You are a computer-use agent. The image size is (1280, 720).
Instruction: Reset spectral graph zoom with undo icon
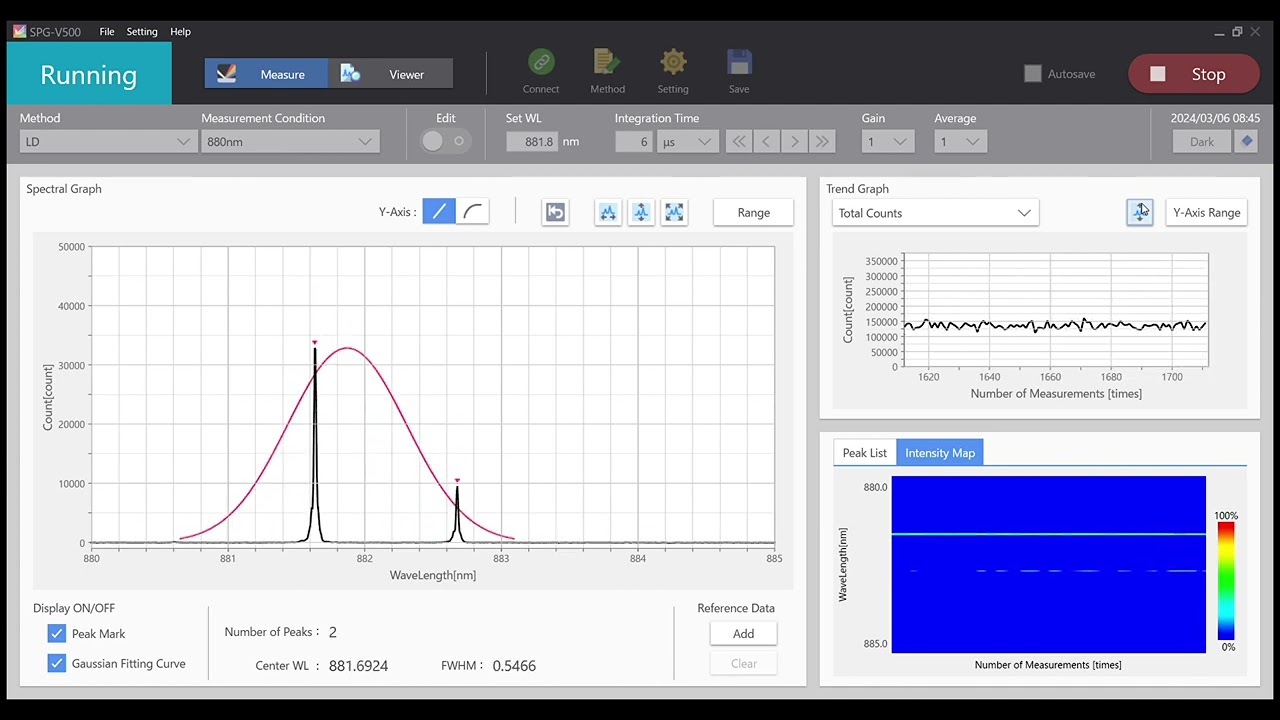[555, 212]
